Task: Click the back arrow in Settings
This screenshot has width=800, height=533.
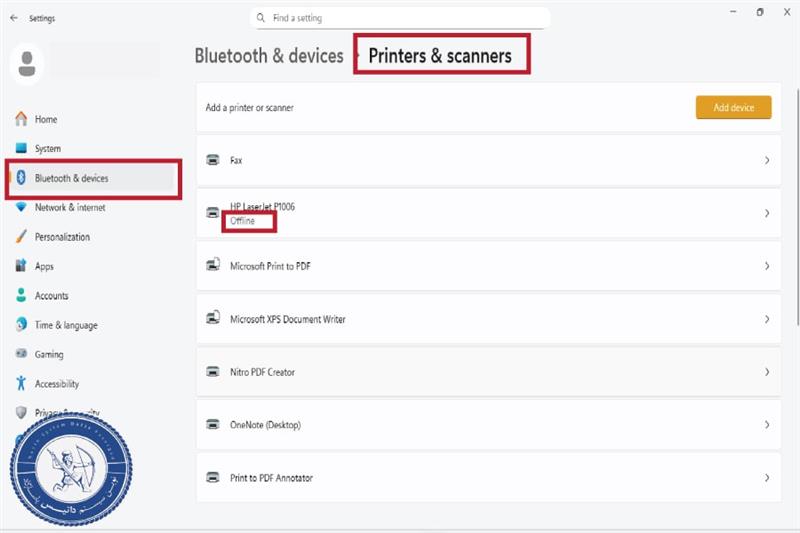Action: coord(13,18)
